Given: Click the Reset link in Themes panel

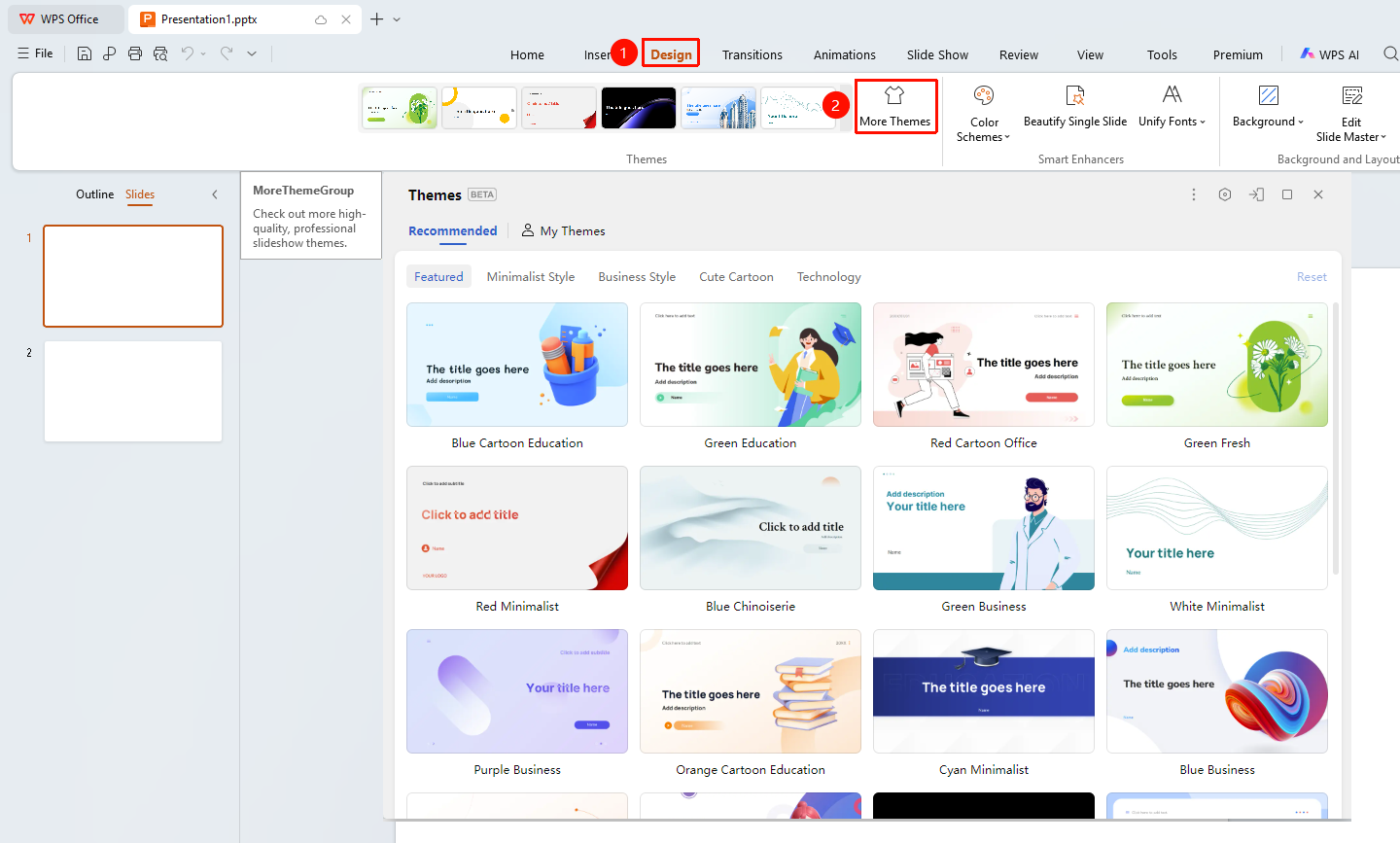Looking at the screenshot, I should click(x=1312, y=277).
